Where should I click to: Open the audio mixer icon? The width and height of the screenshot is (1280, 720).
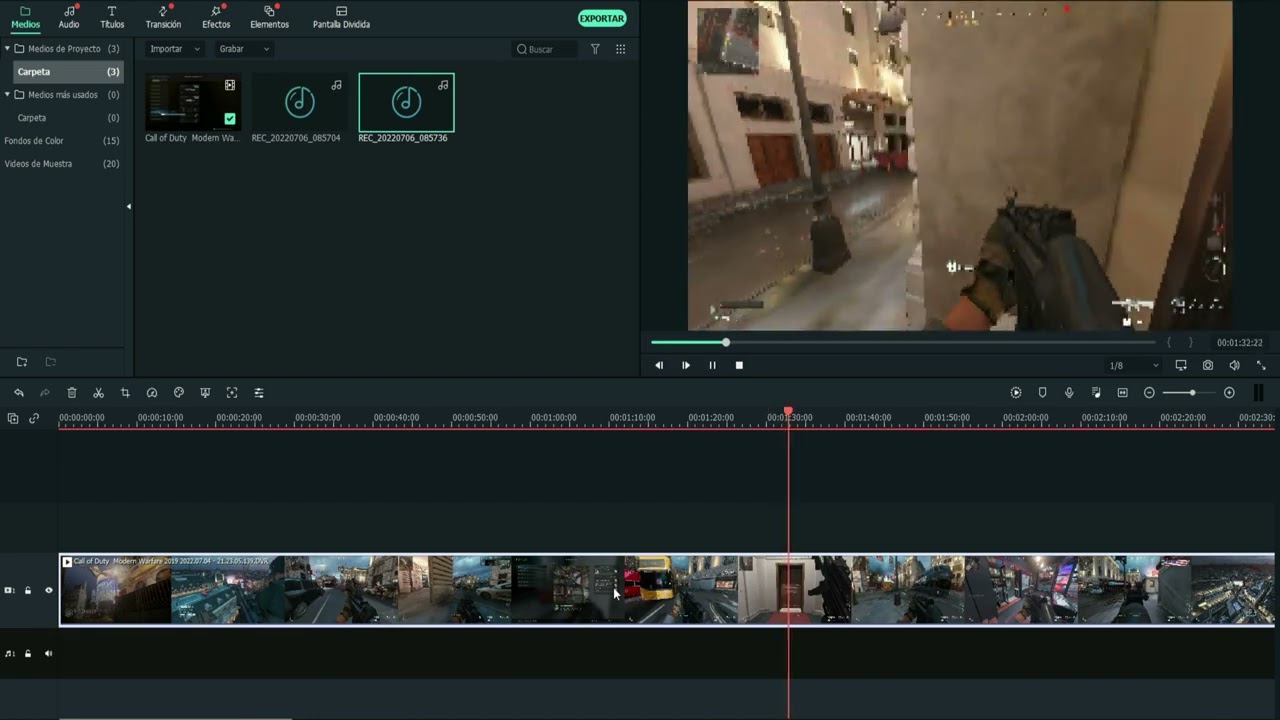(x=1096, y=393)
